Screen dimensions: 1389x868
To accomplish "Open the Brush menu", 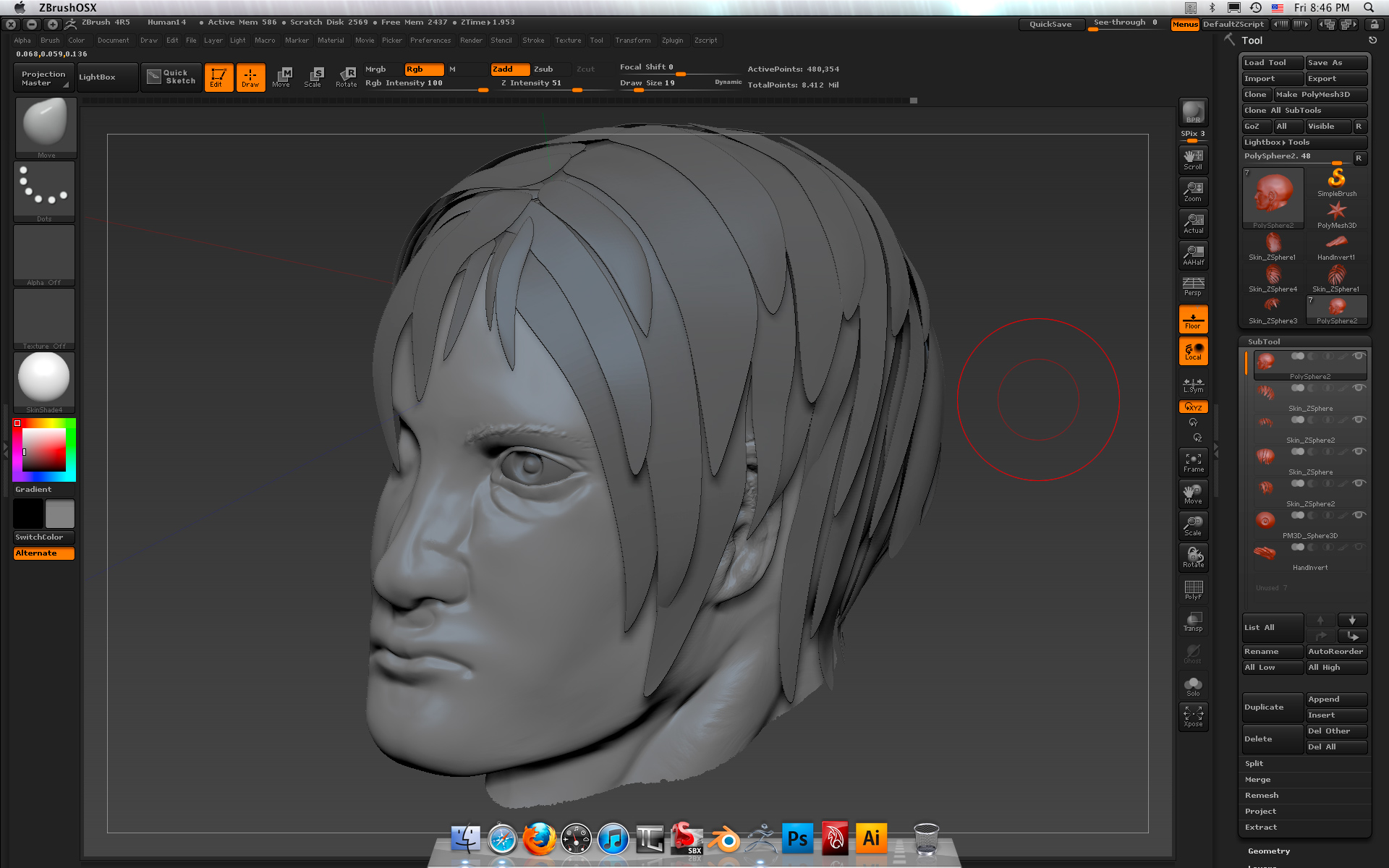I will [50, 41].
